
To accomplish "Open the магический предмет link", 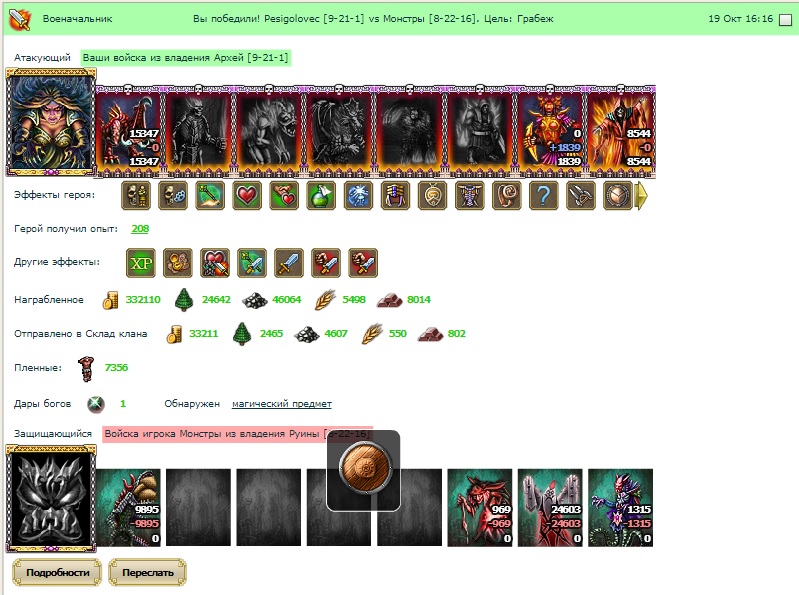I will [x=282, y=404].
